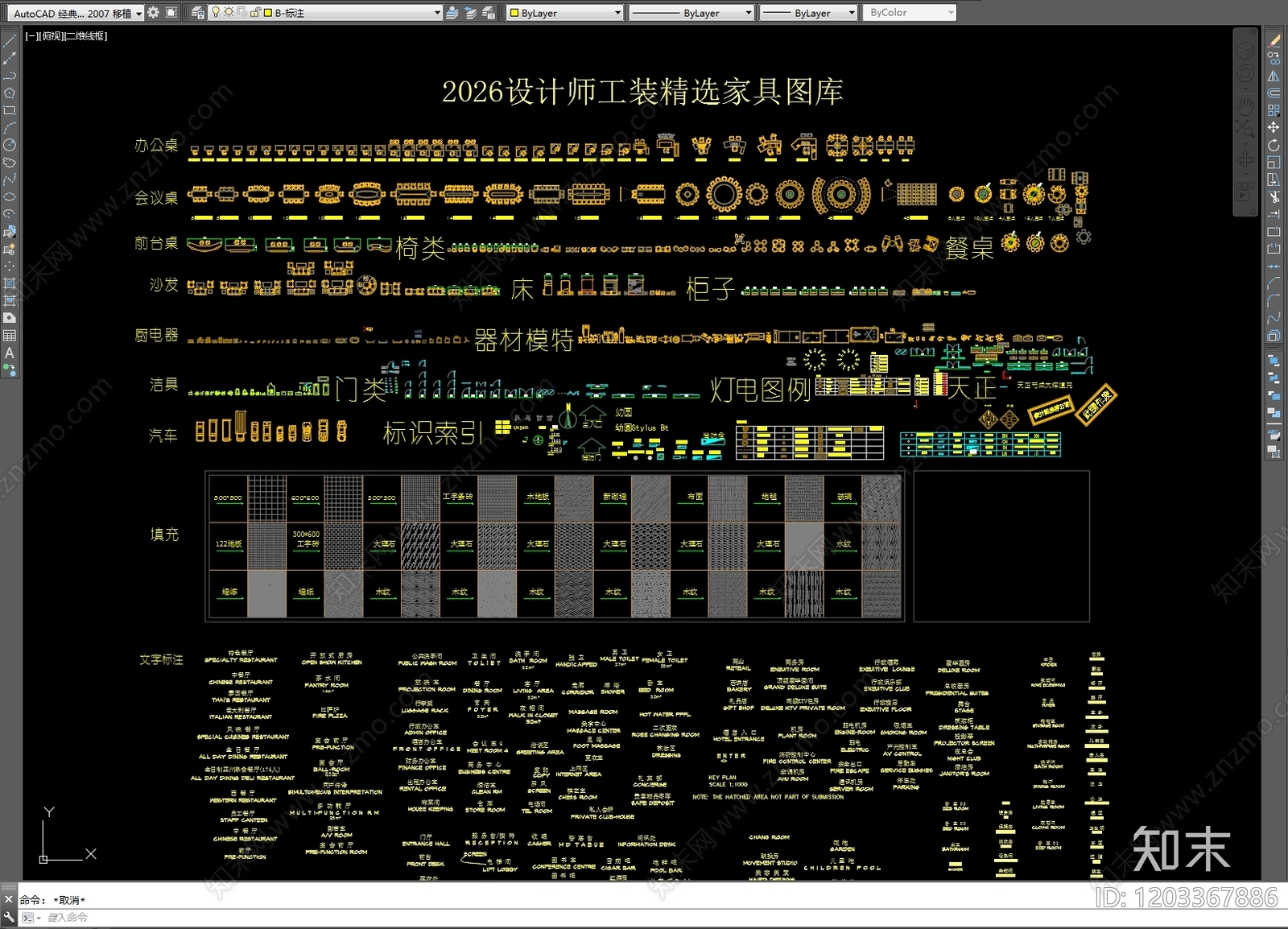Click the yellow B-标注 layer color swatch

pos(268,13)
